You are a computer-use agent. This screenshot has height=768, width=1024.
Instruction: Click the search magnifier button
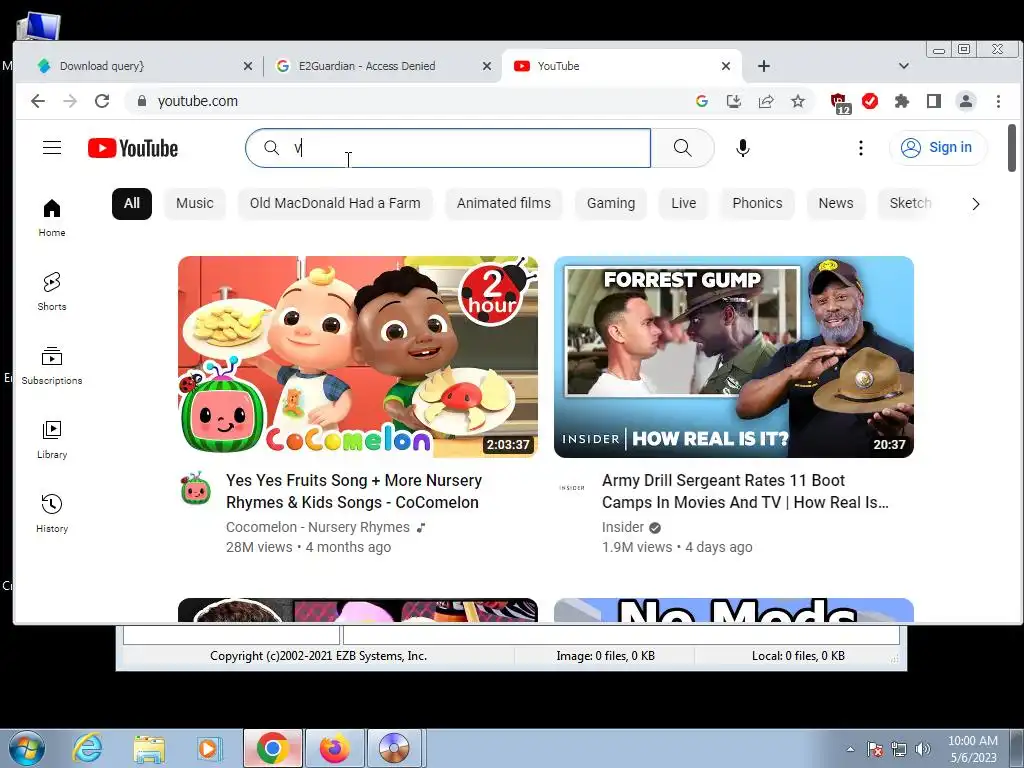pos(682,148)
